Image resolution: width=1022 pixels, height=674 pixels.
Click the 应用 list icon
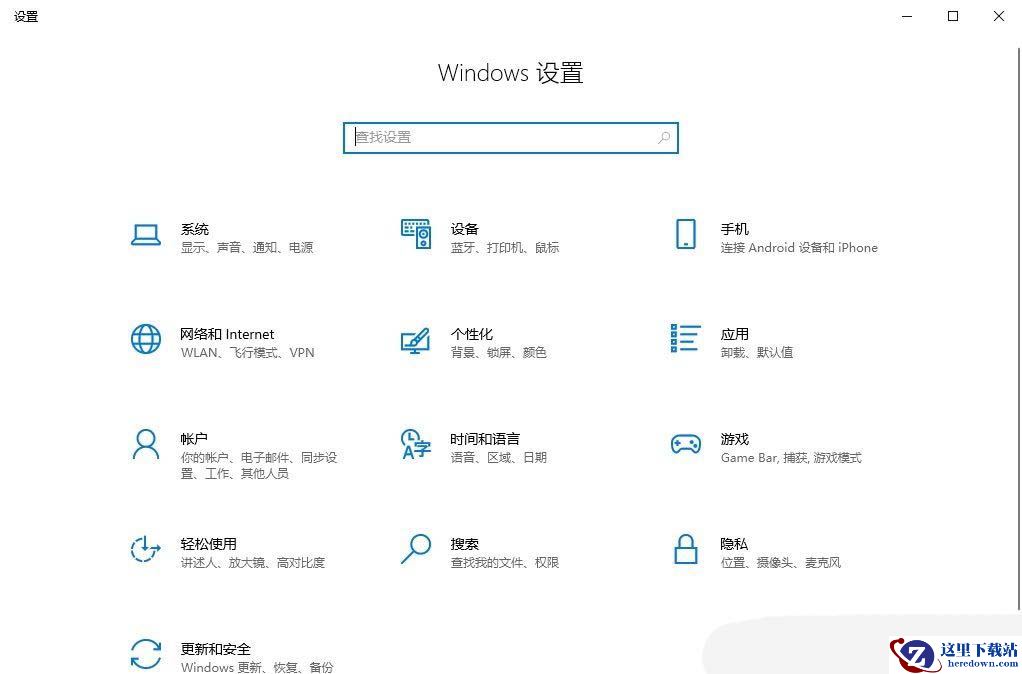pyautogui.click(x=686, y=338)
